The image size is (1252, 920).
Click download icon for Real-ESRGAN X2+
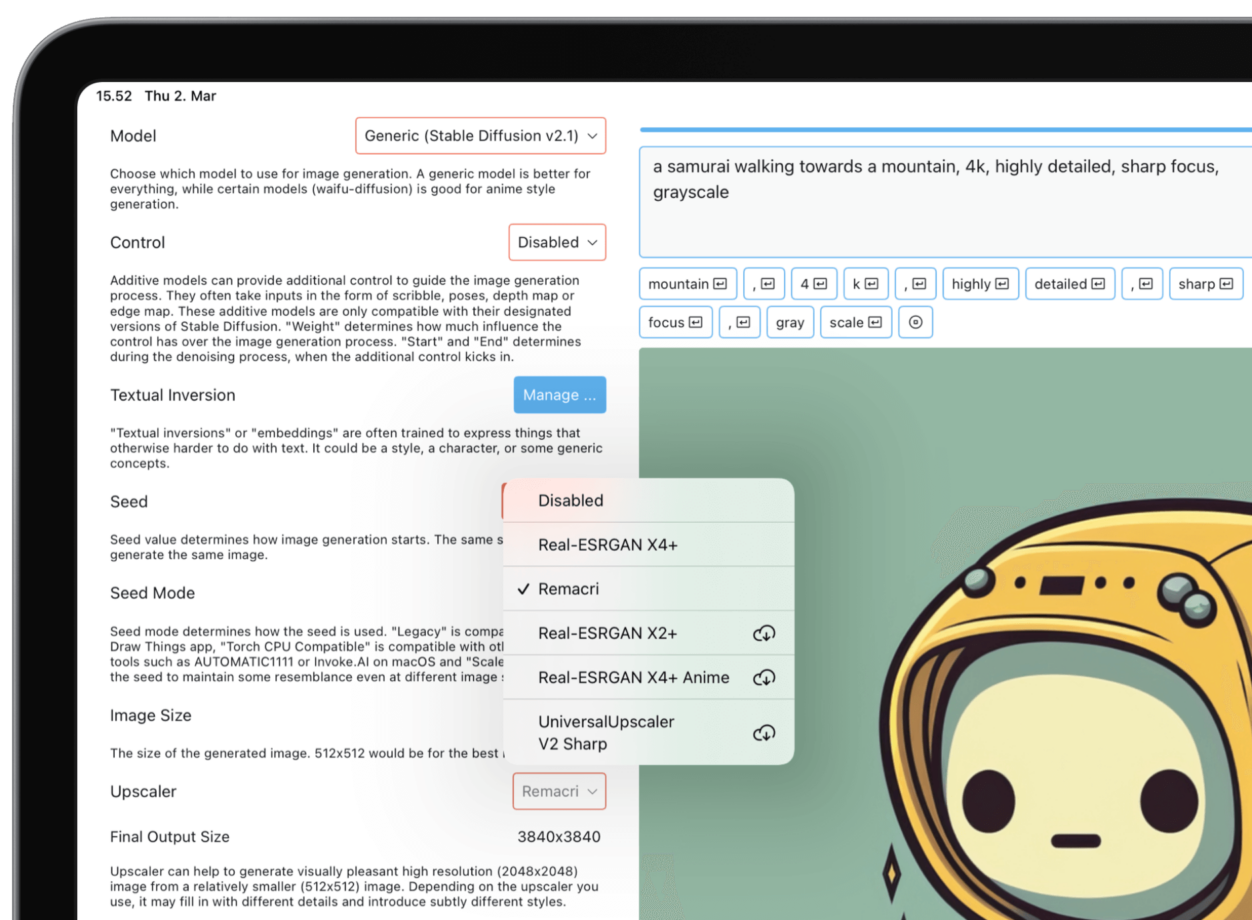pos(764,633)
